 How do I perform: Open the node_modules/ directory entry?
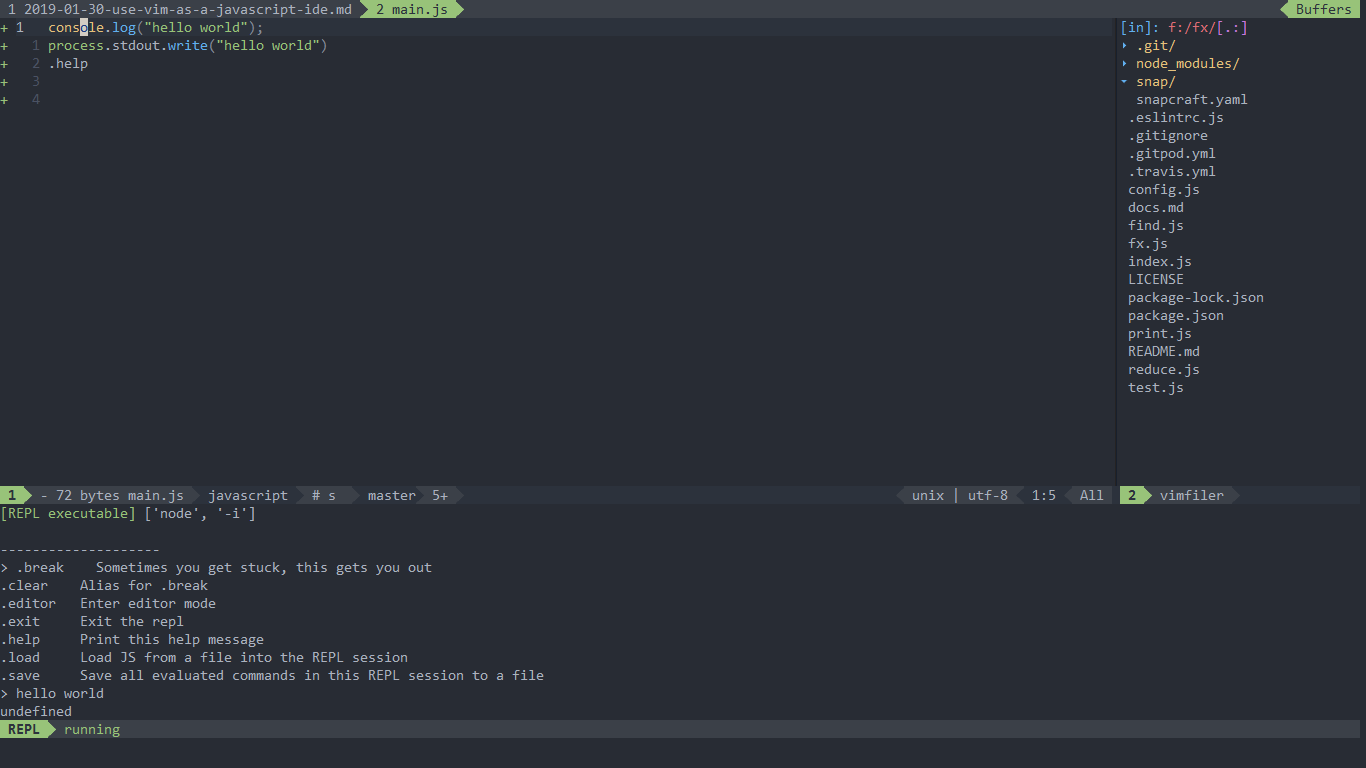coord(1188,63)
